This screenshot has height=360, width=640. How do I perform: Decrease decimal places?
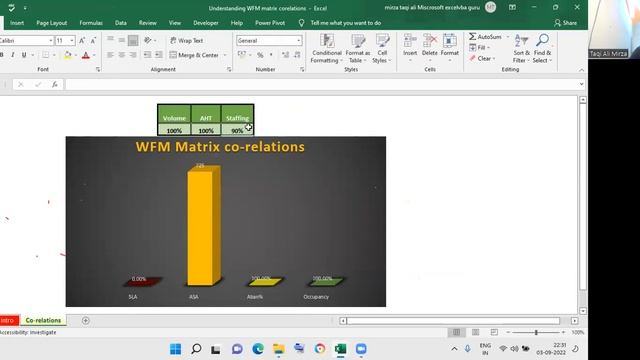tap(297, 55)
